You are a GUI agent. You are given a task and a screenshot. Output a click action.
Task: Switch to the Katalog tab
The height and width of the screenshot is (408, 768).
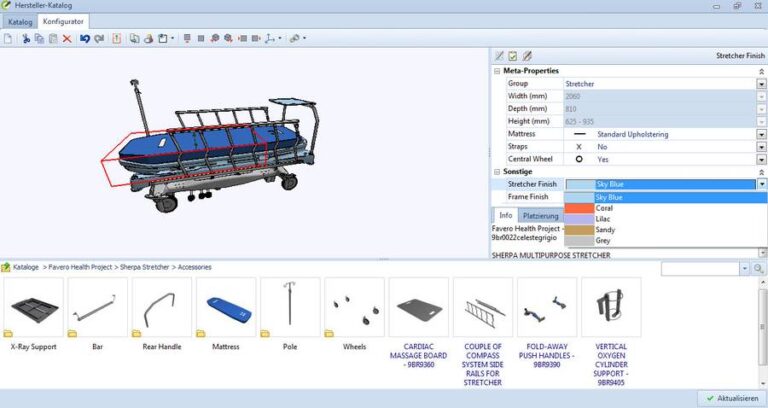[x=20, y=20]
